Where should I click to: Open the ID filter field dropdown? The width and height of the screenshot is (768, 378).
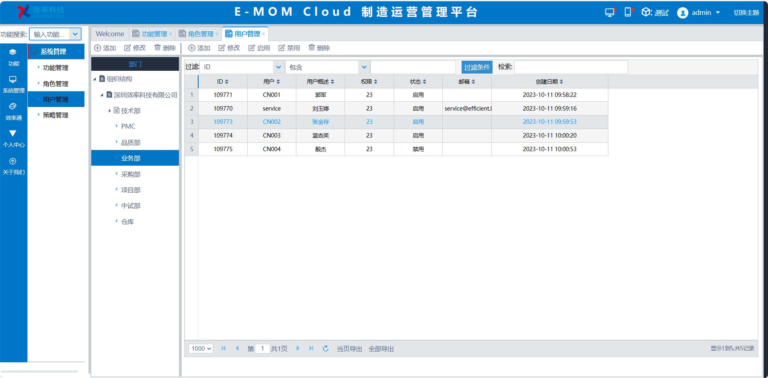(x=279, y=67)
